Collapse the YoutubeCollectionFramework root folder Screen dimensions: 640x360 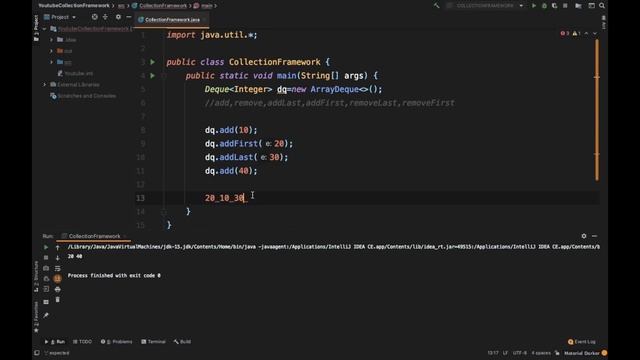44,29
